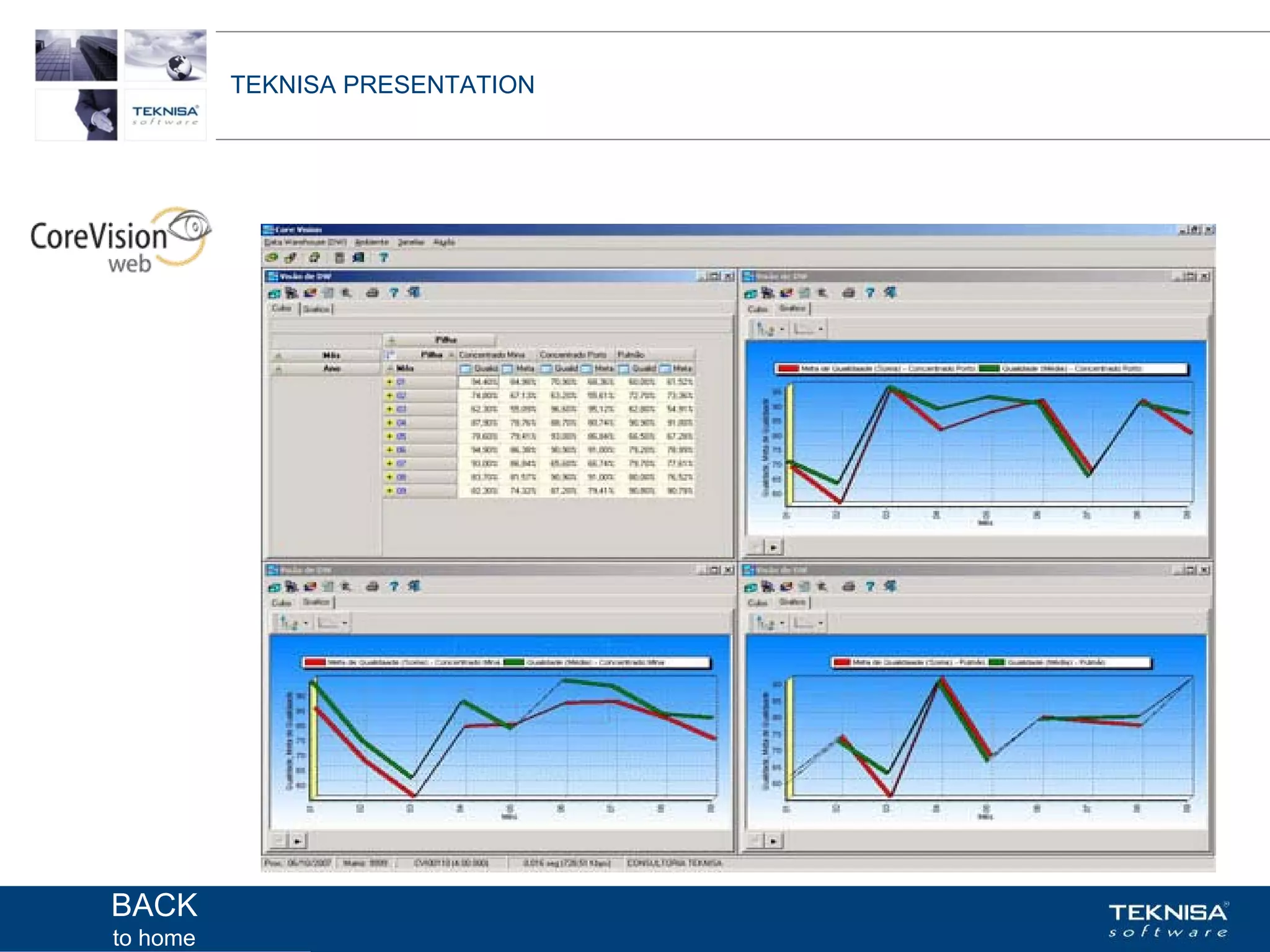Click the Pilha dimension button above the table

click(x=439, y=340)
